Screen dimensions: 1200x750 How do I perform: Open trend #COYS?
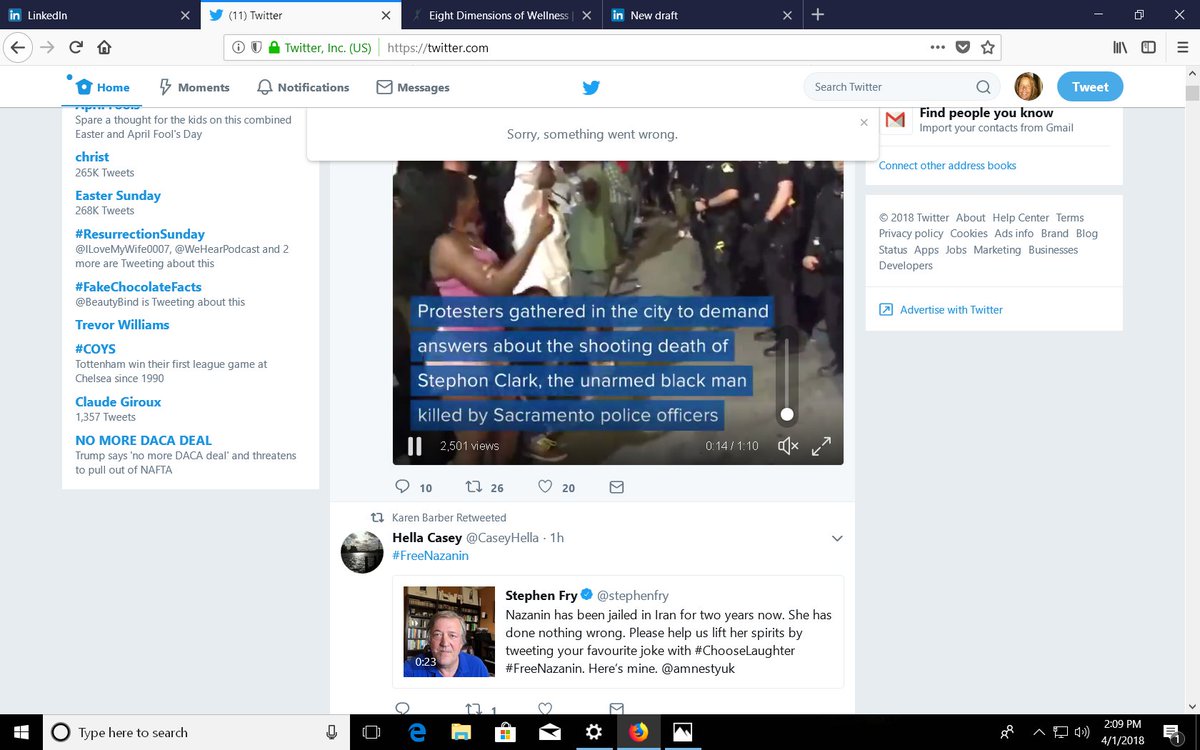point(96,349)
